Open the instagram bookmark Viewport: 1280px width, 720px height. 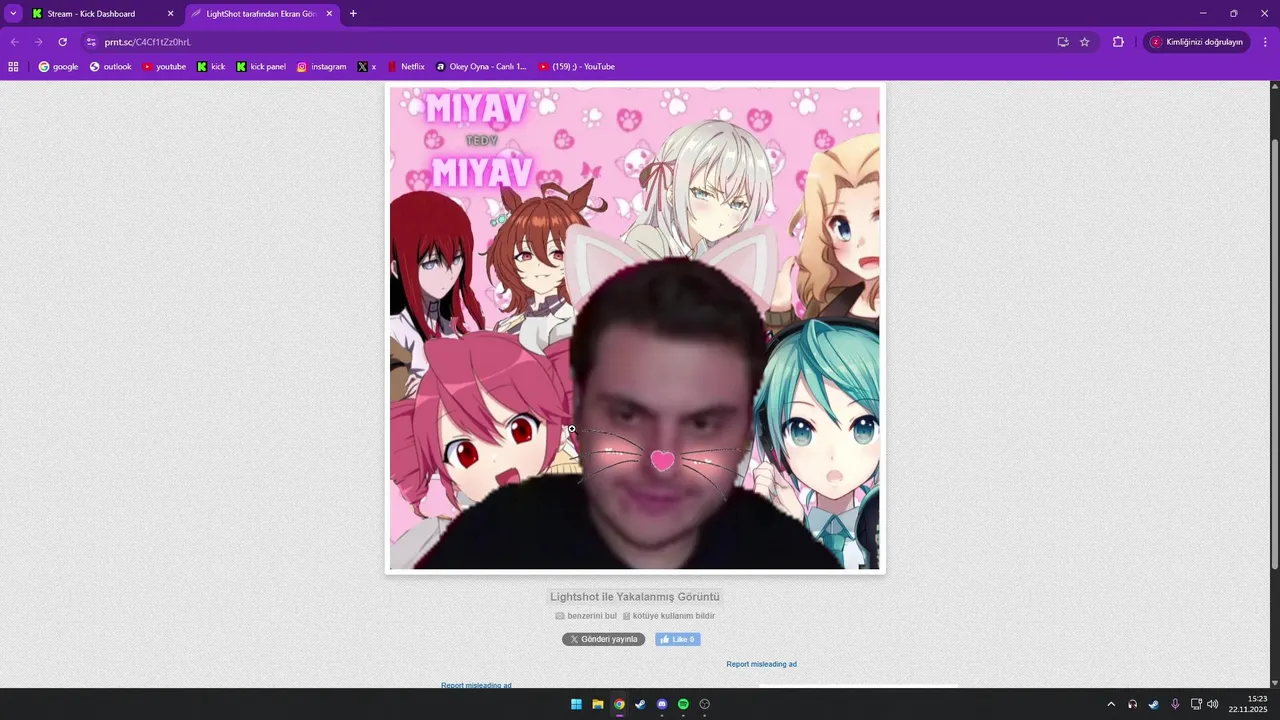(321, 67)
